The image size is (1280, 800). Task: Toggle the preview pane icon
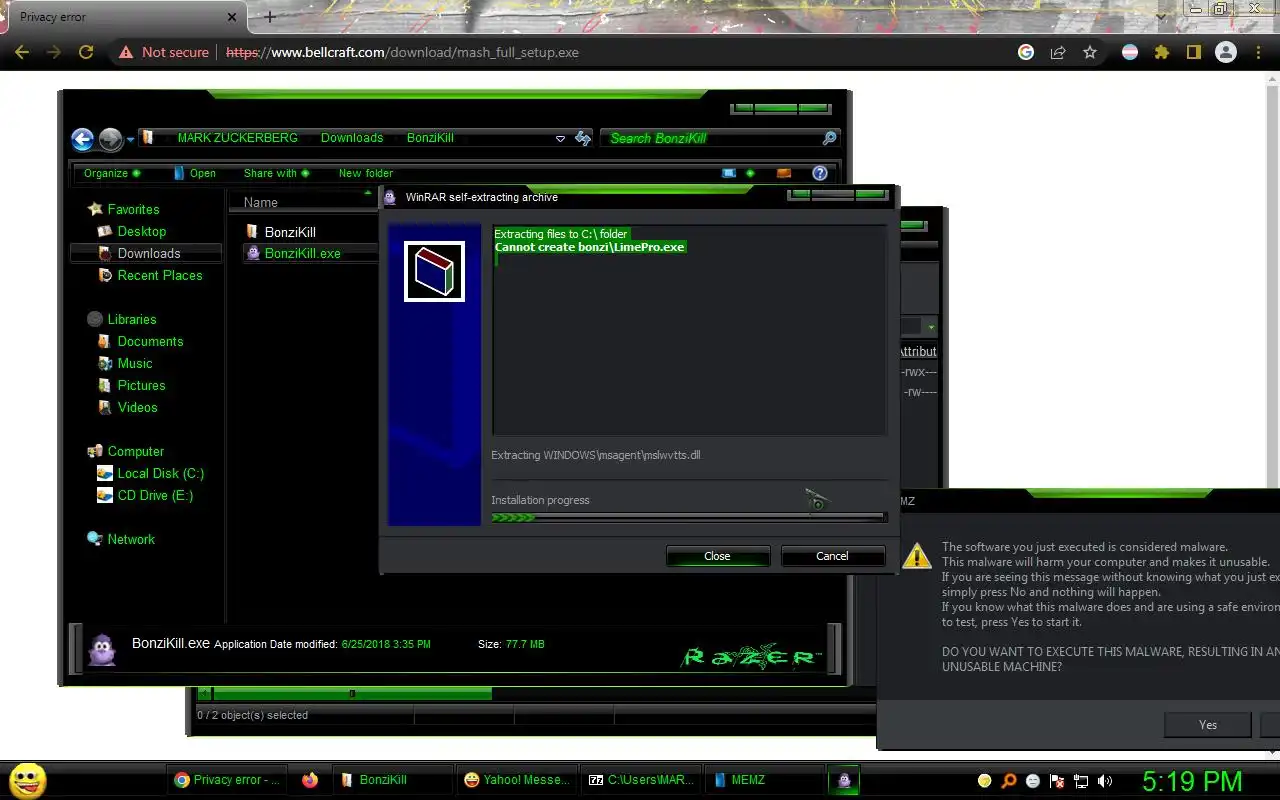point(784,173)
